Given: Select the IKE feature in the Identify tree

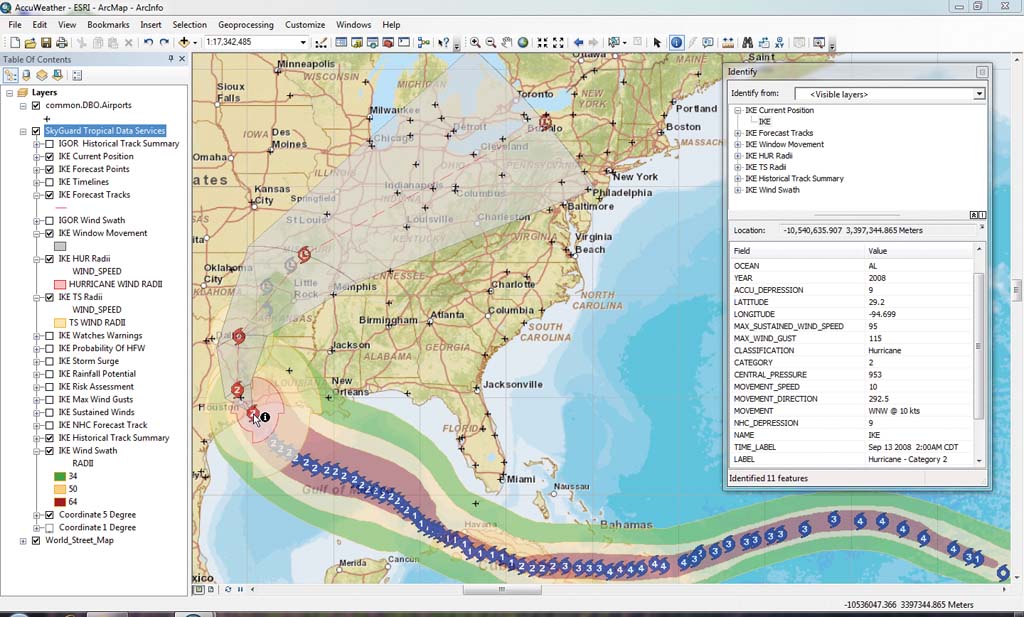Looking at the screenshot, I should [765, 121].
